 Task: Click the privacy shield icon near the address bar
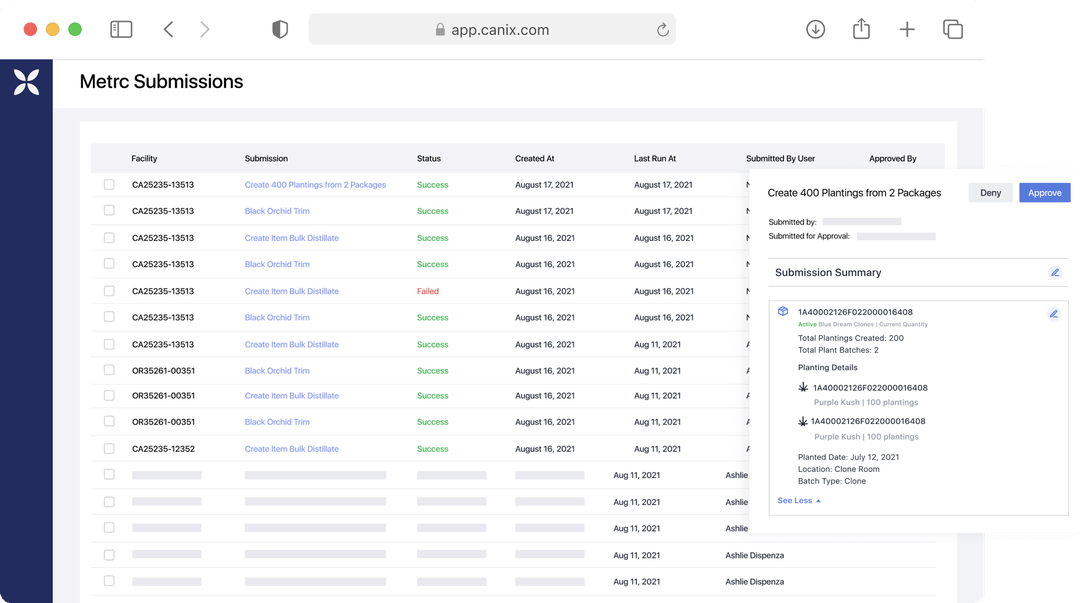pos(280,29)
